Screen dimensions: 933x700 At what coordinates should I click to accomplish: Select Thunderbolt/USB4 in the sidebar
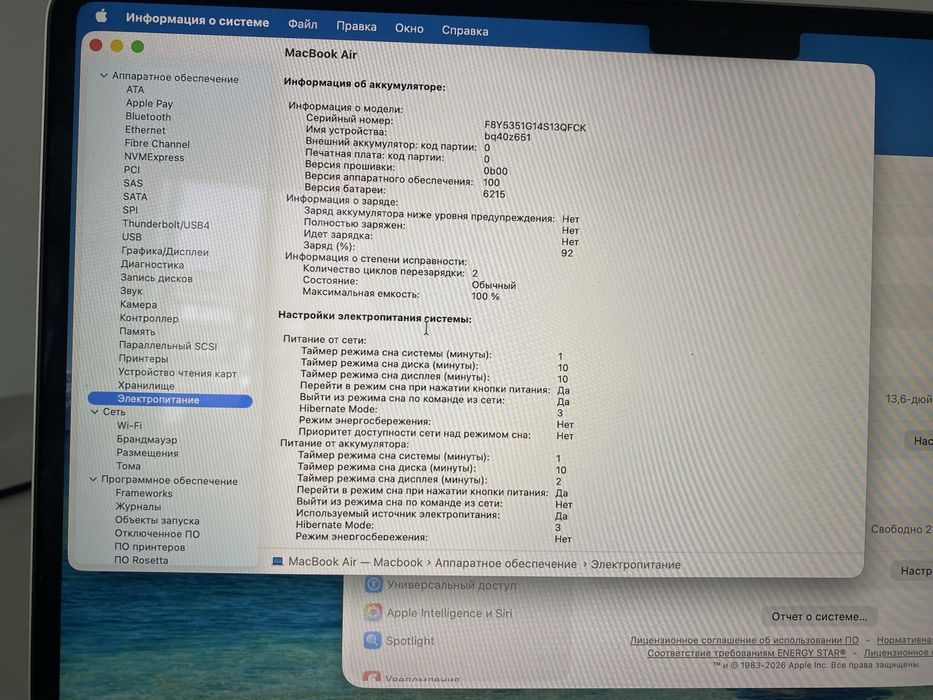tap(165, 224)
